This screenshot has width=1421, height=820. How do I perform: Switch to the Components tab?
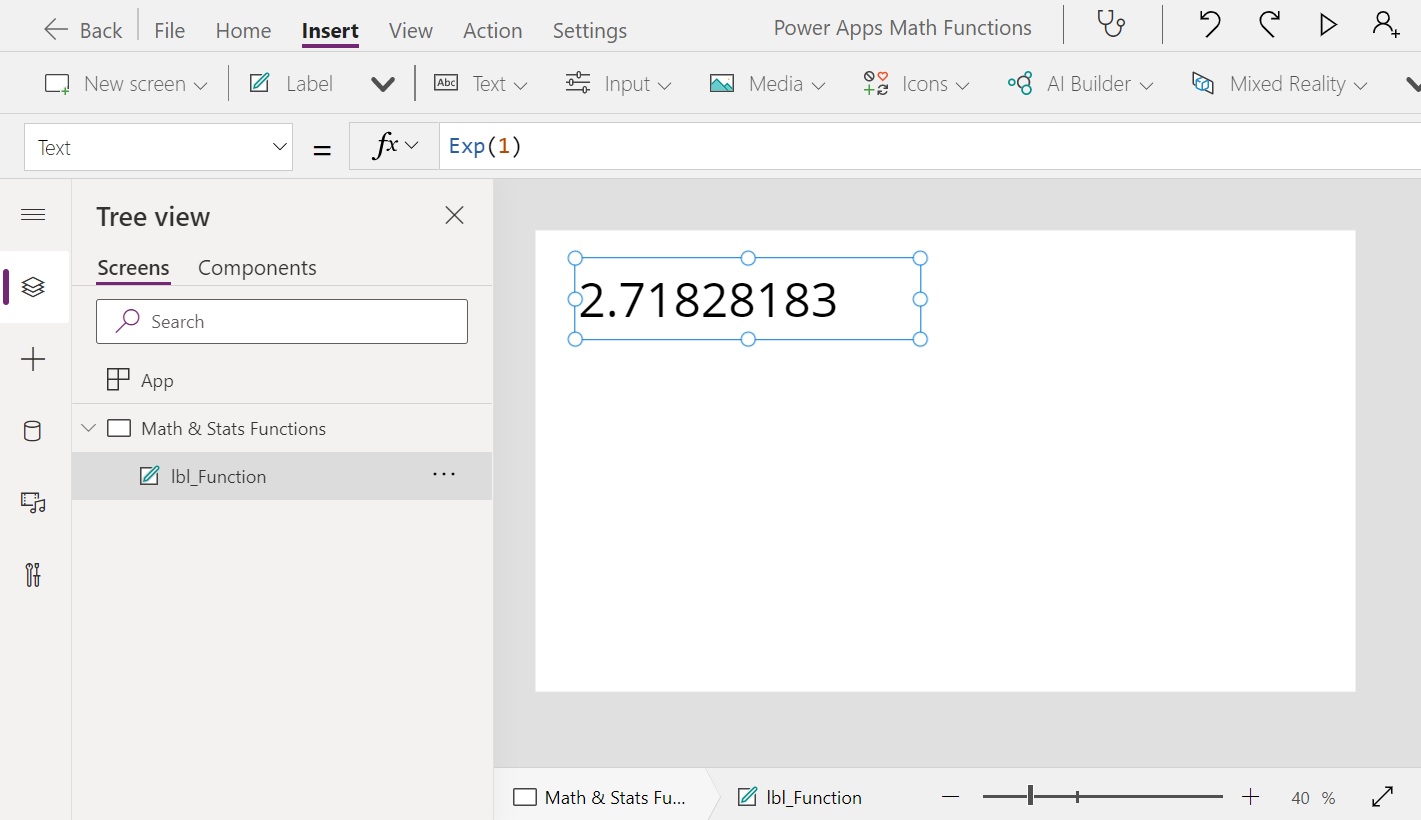(257, 267)
